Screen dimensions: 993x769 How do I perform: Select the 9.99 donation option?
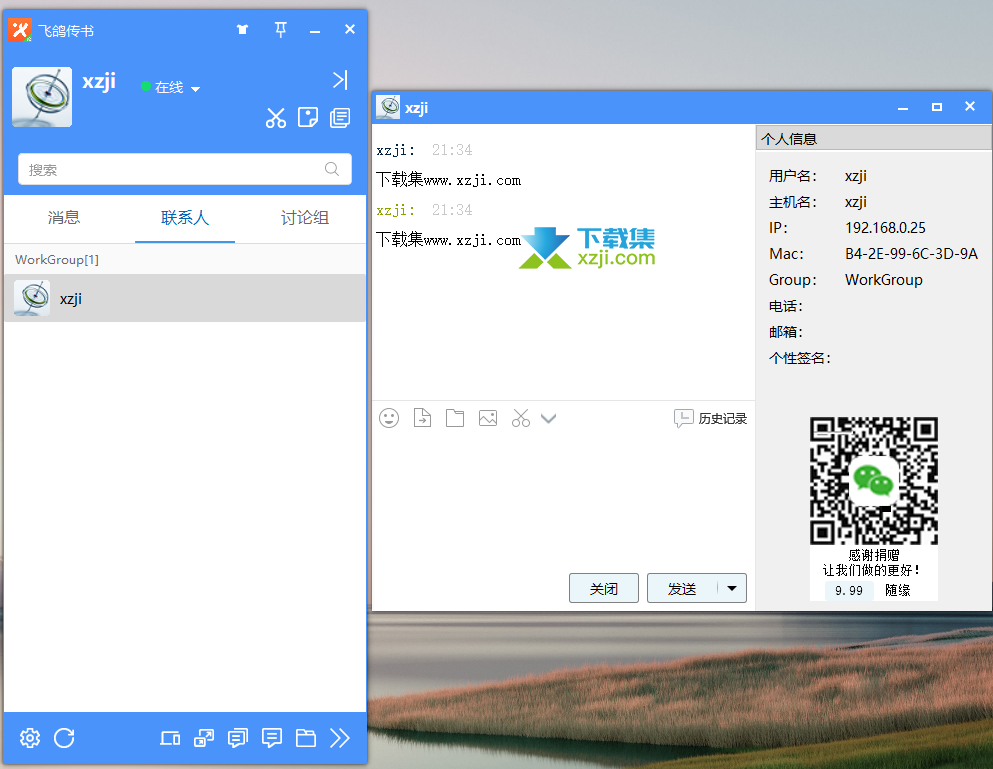point(849,590)
